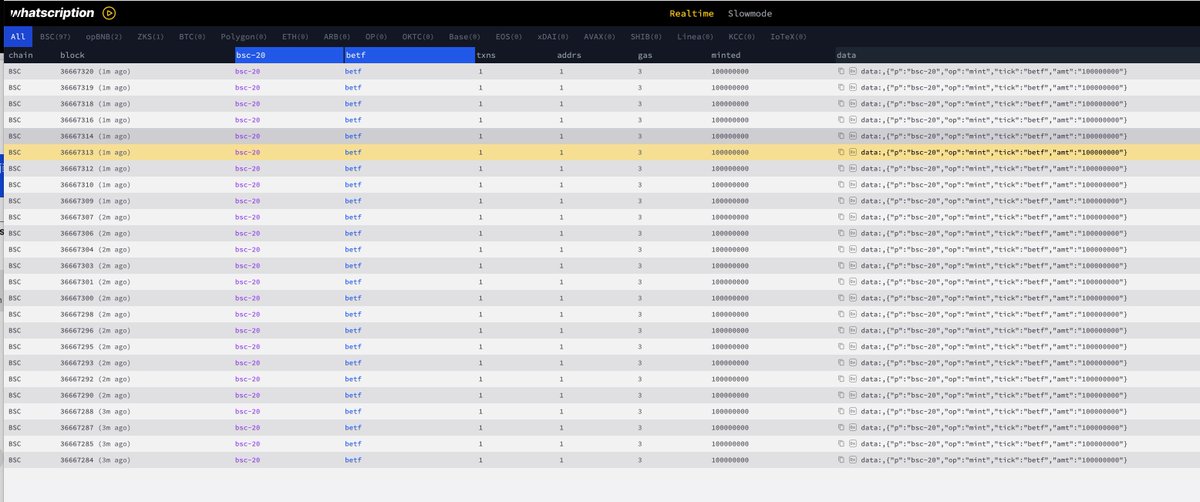
Task: Click the txns column header
Action: [x=485, y=55]
